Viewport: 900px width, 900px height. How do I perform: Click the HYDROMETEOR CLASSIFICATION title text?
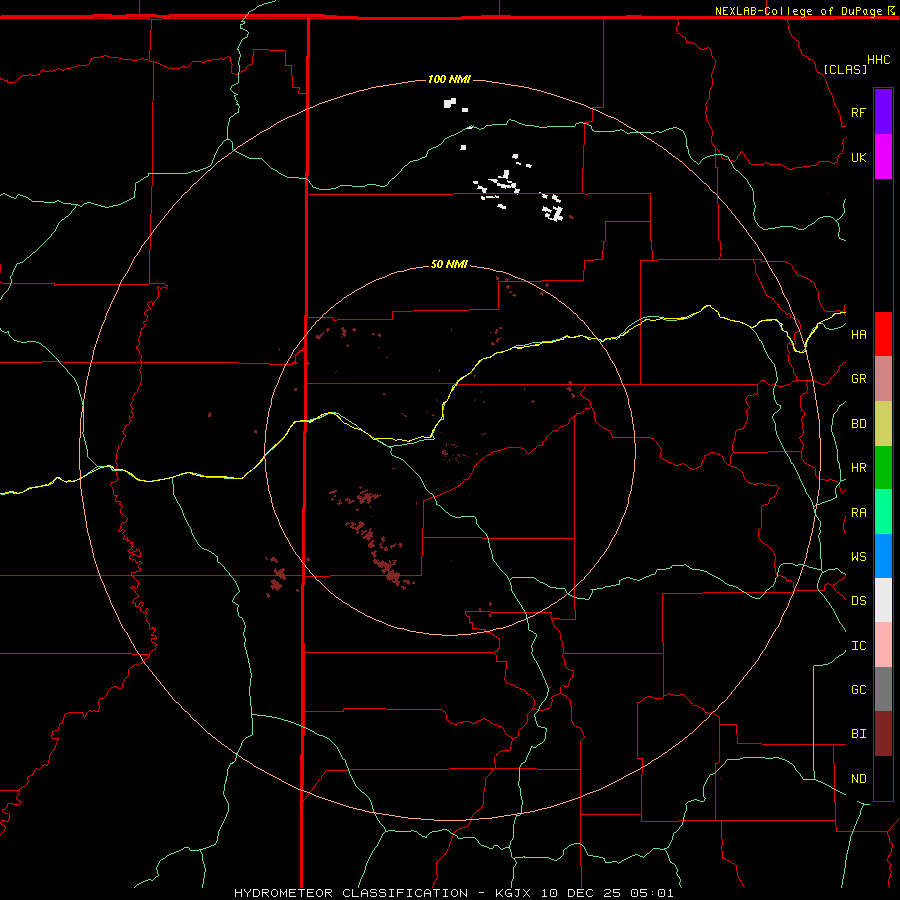pyautogui.click(x=351, y=893)
